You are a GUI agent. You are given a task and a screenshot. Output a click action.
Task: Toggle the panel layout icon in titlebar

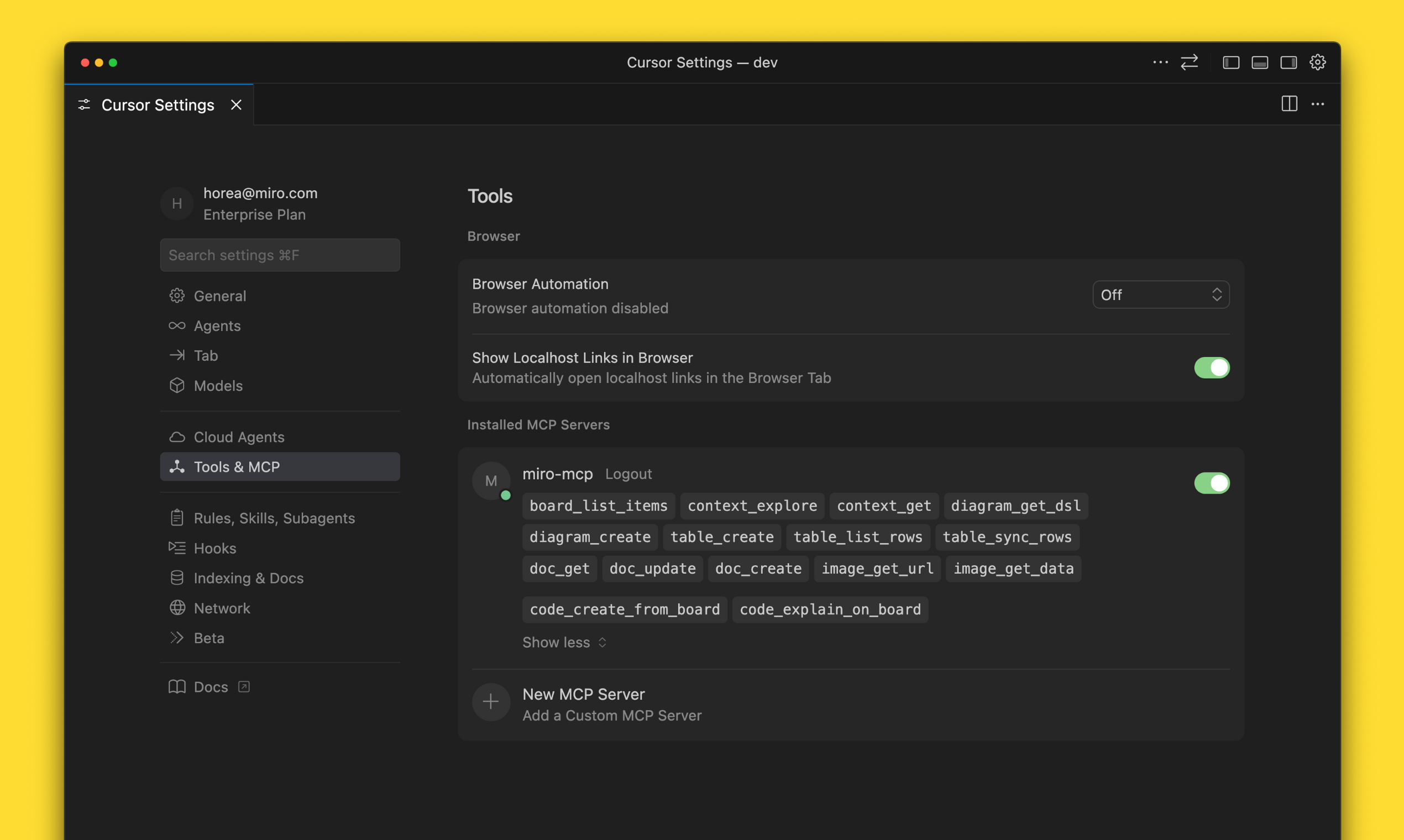tap(1260, 62)
